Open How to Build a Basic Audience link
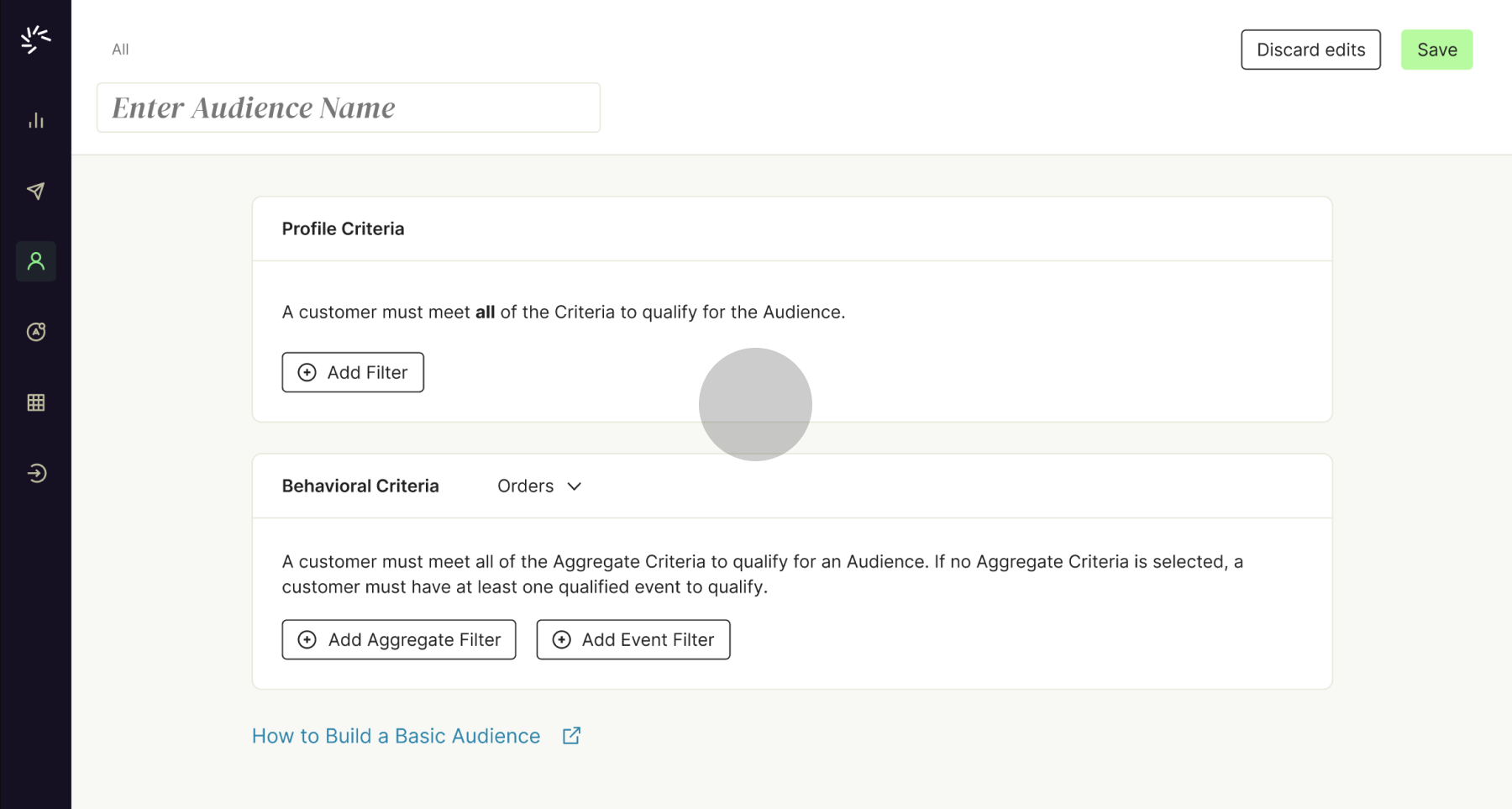The width and height of the screenshot is (1512, 809). click(396, 736)
